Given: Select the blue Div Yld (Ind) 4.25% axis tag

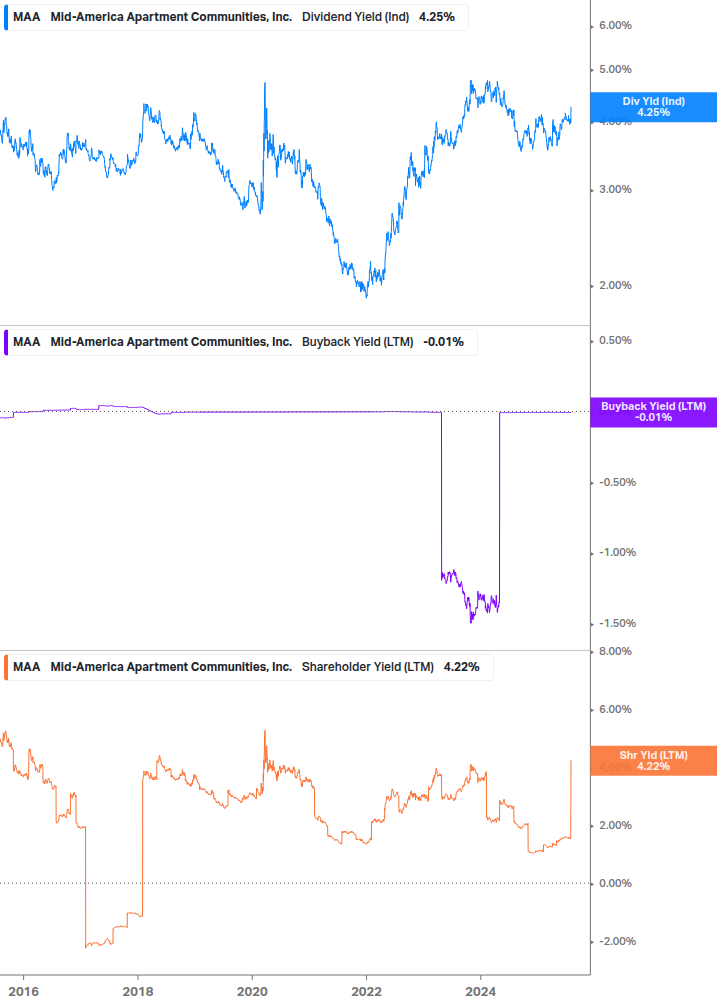Looking at the screenshot, I should click(654, 107).
